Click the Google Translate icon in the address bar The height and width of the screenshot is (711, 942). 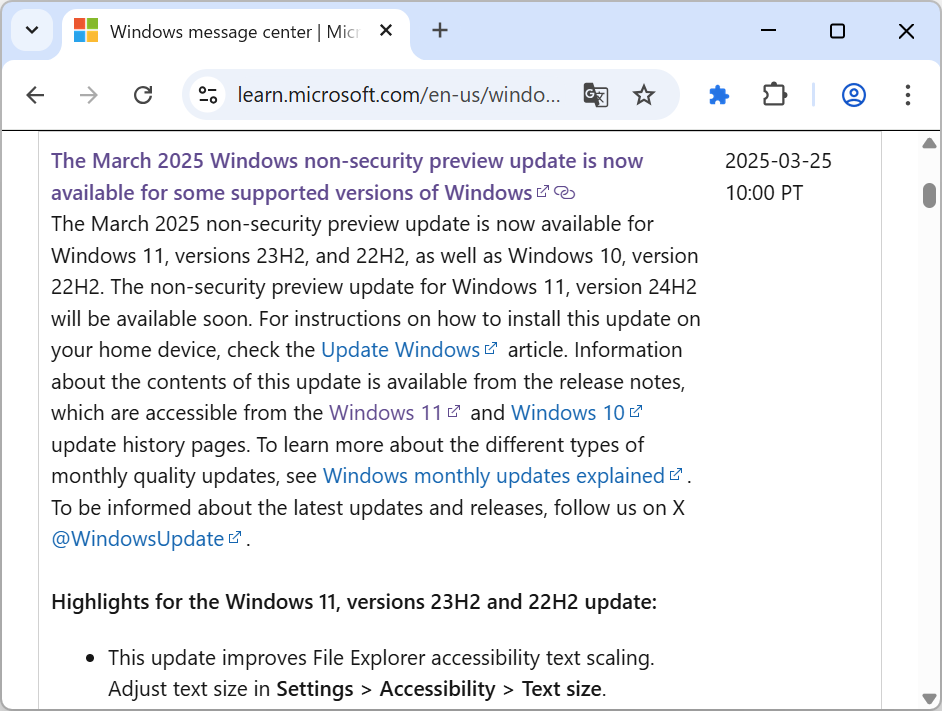[596, 95]
